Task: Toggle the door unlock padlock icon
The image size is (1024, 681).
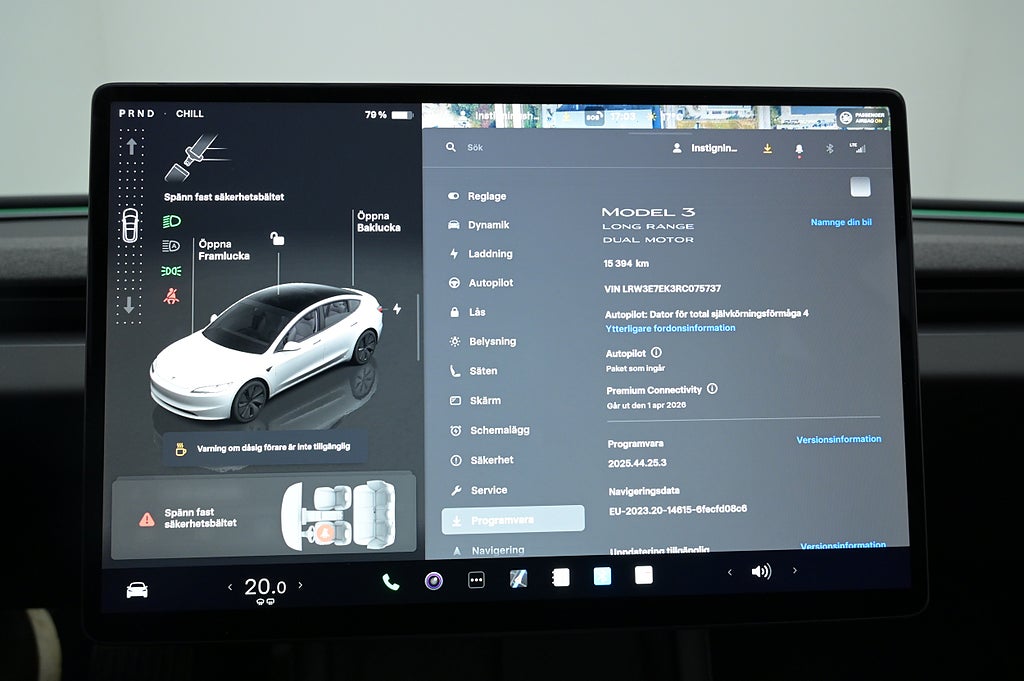Action: pos(277,238)
